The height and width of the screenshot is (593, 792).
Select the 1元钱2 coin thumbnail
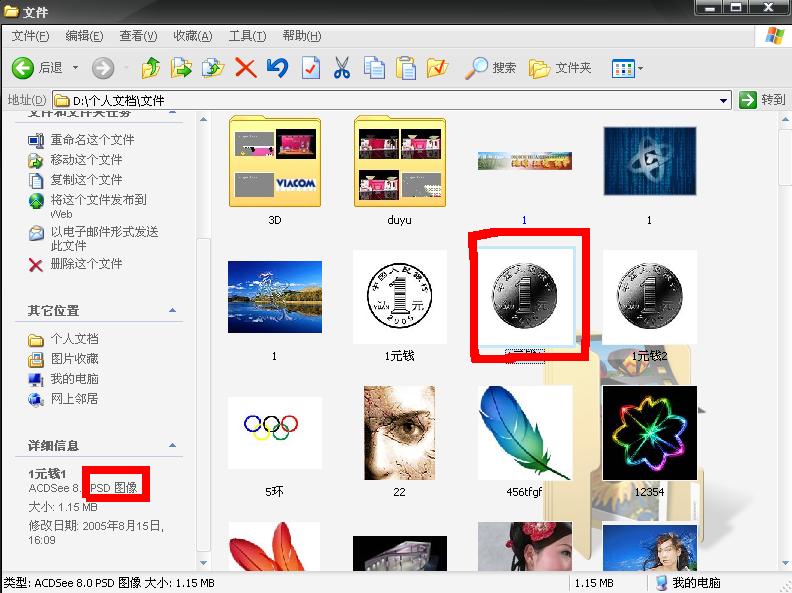pos(650,297)
